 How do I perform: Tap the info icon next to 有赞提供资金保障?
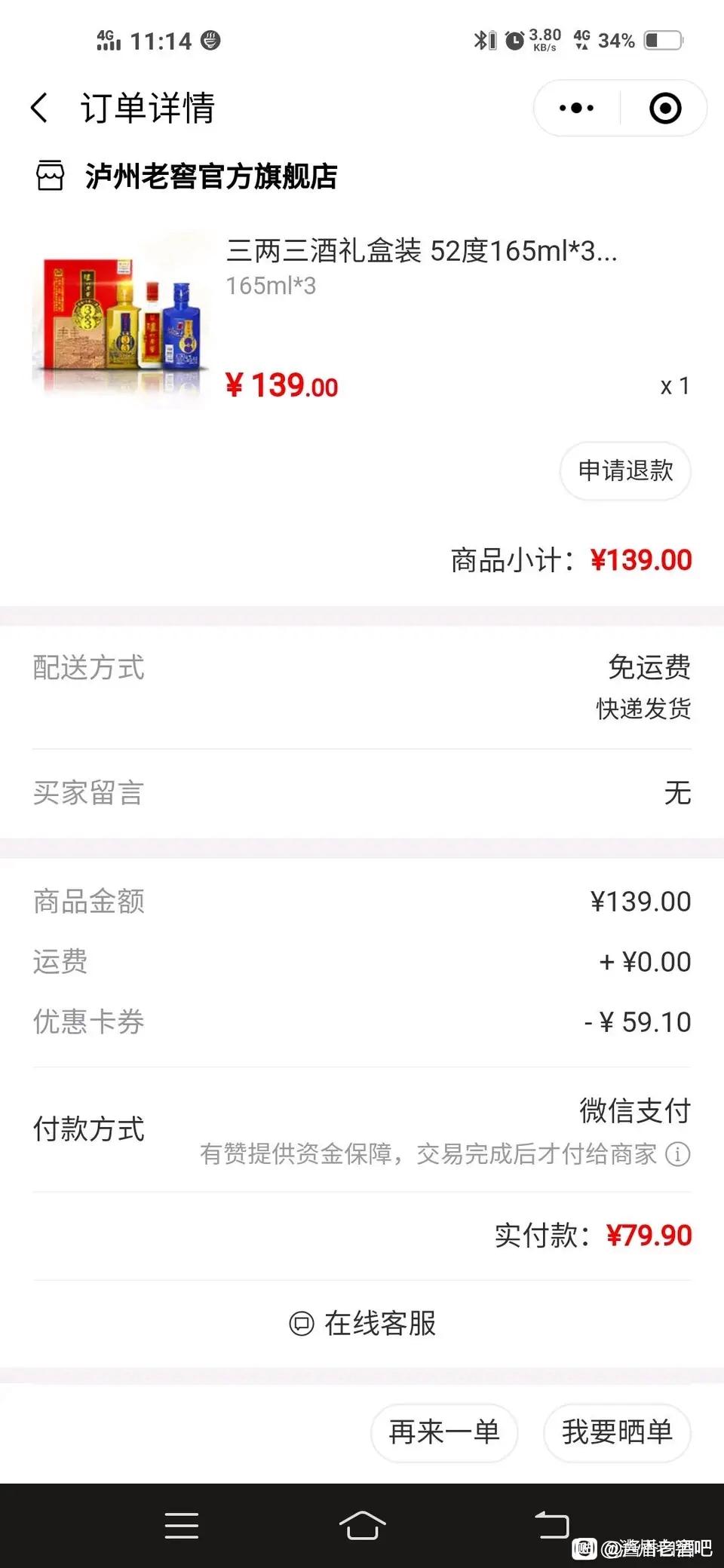click(x=677, y=1153)
